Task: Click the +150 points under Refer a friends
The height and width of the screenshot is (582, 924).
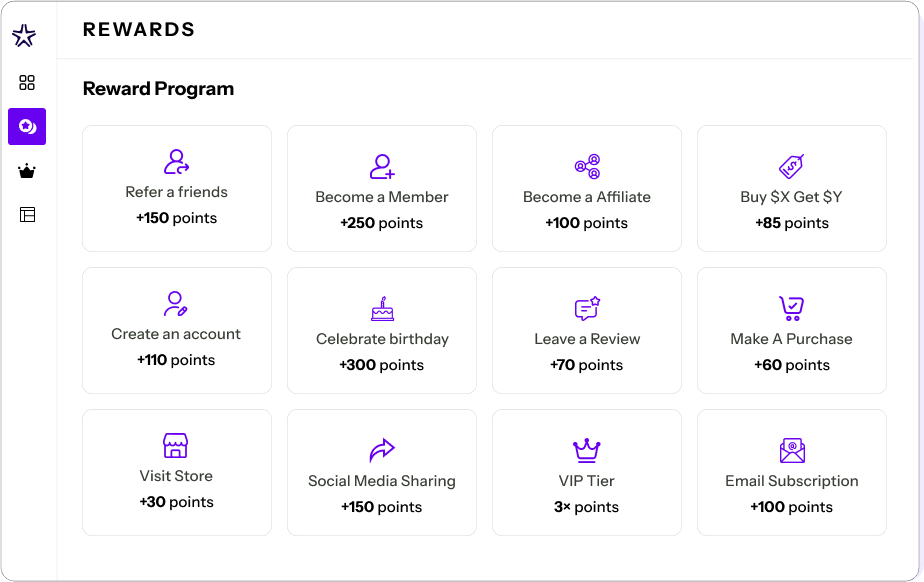Action: (x=177, y=218)
